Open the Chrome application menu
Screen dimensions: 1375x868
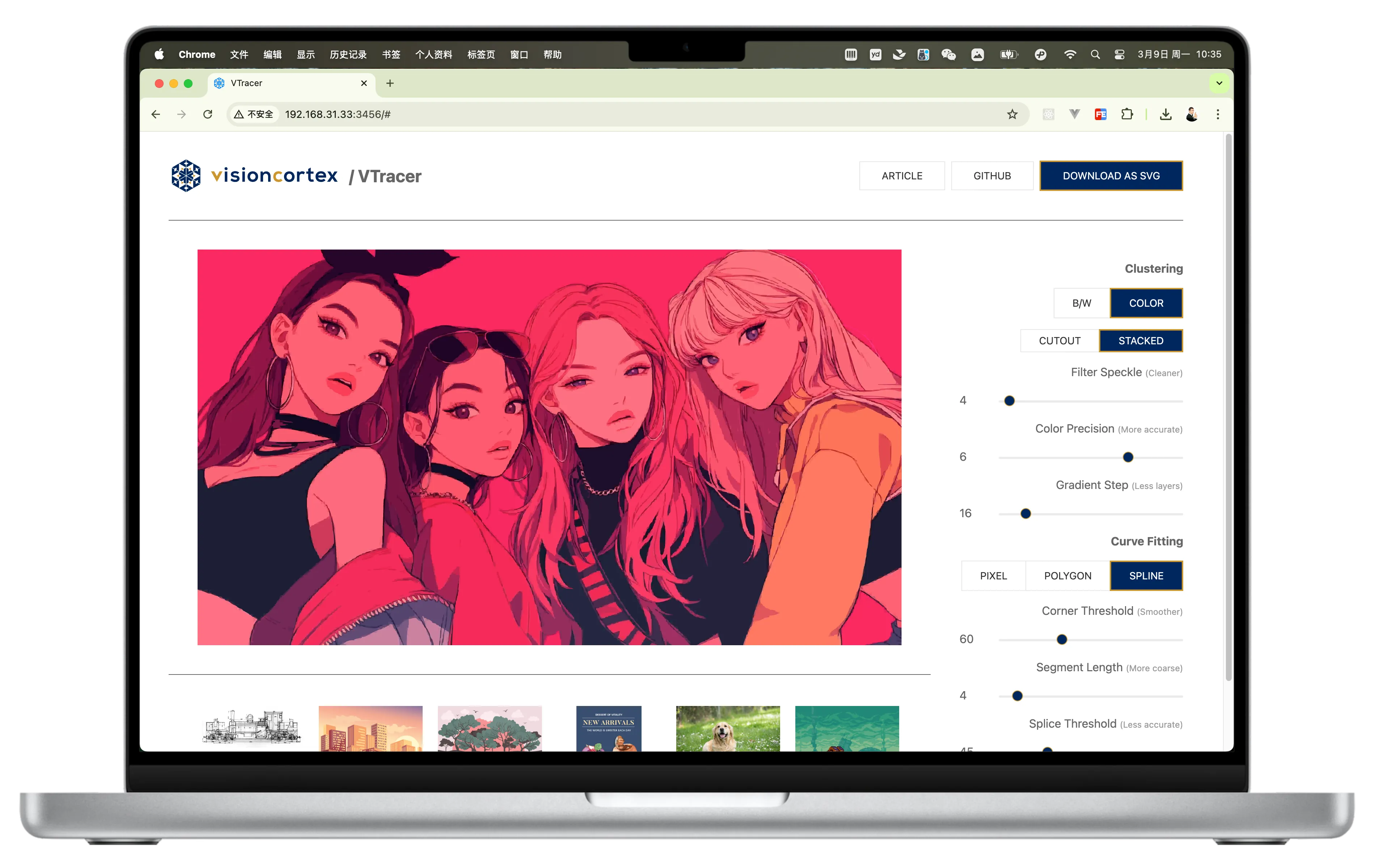pyautogui.click(x=197, y=54)
